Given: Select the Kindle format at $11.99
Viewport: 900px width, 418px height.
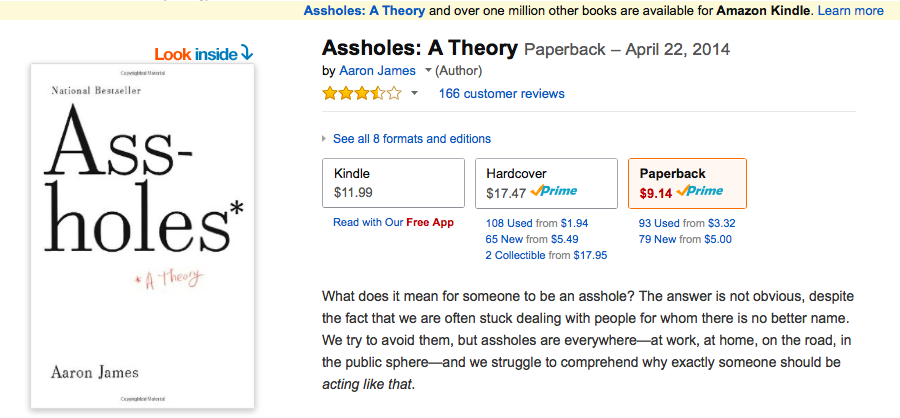Looking at the screenshot, I should (x=393, y=183).
